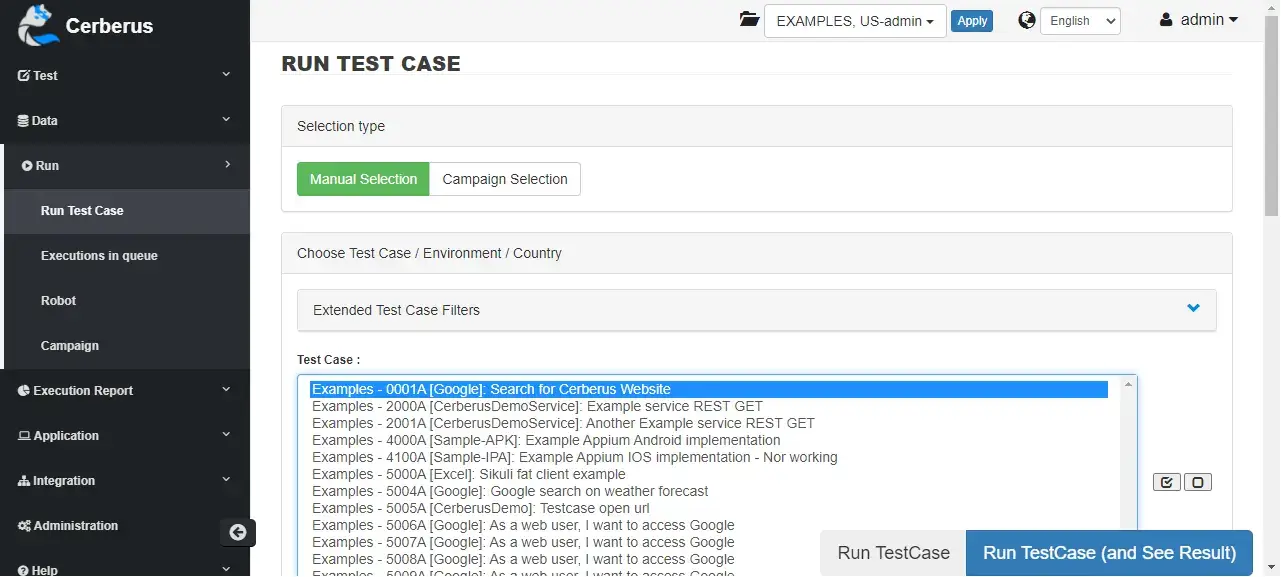Click Run TestCase (and See Result)

click(1109, 552)
